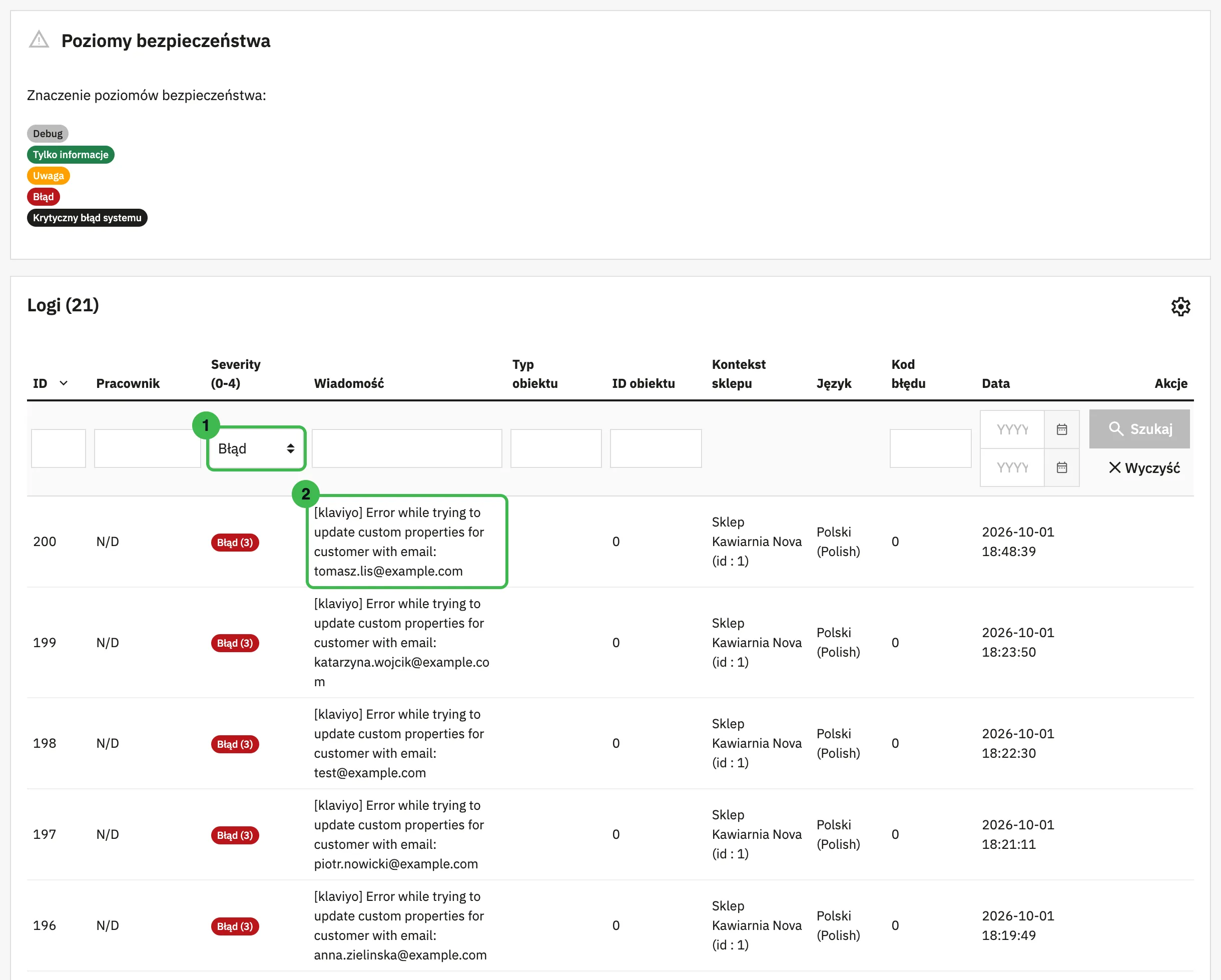Click the end date YYYY field

point(1012,467)
